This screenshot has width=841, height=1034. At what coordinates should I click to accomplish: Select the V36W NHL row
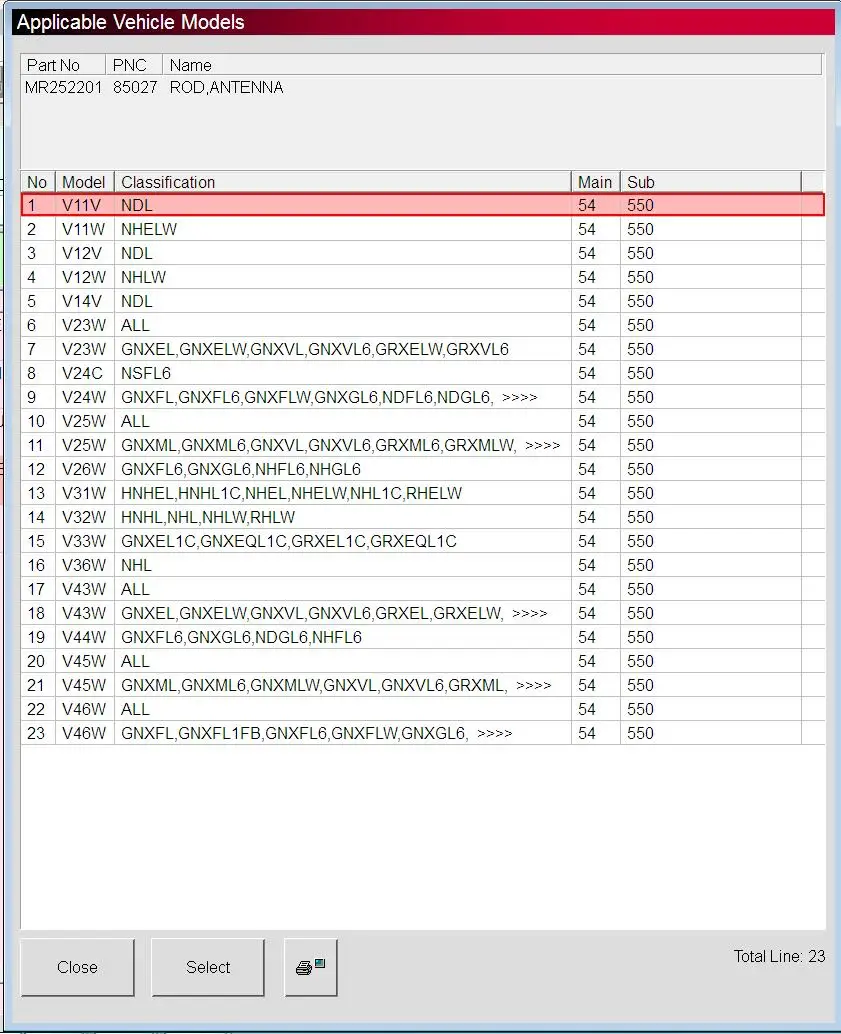(423, 565)
